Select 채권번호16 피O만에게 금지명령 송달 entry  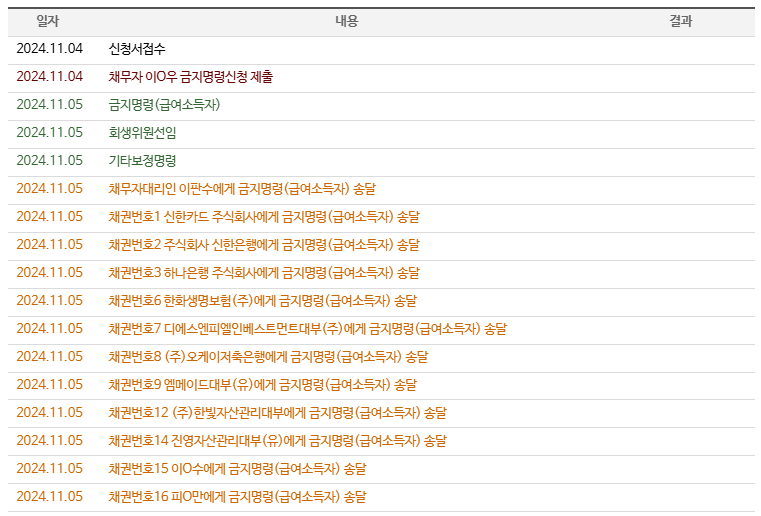click(237, 497)
